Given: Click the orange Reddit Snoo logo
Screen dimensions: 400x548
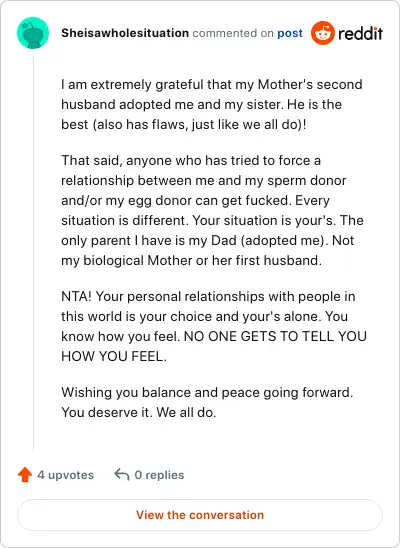Looking at the screenshot, I should 322,33.
